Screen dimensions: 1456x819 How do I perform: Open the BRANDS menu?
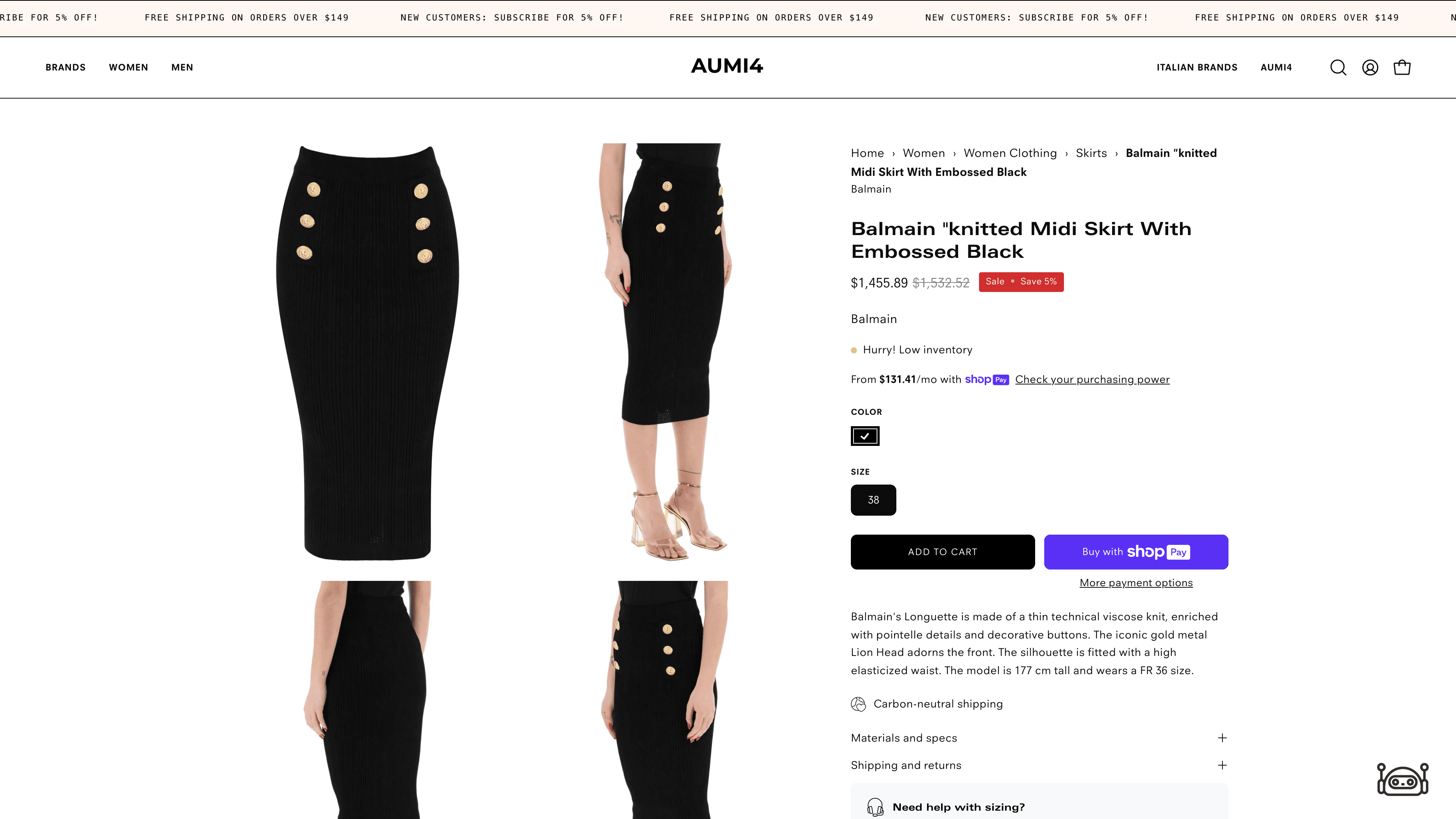(x=65, y=67)
